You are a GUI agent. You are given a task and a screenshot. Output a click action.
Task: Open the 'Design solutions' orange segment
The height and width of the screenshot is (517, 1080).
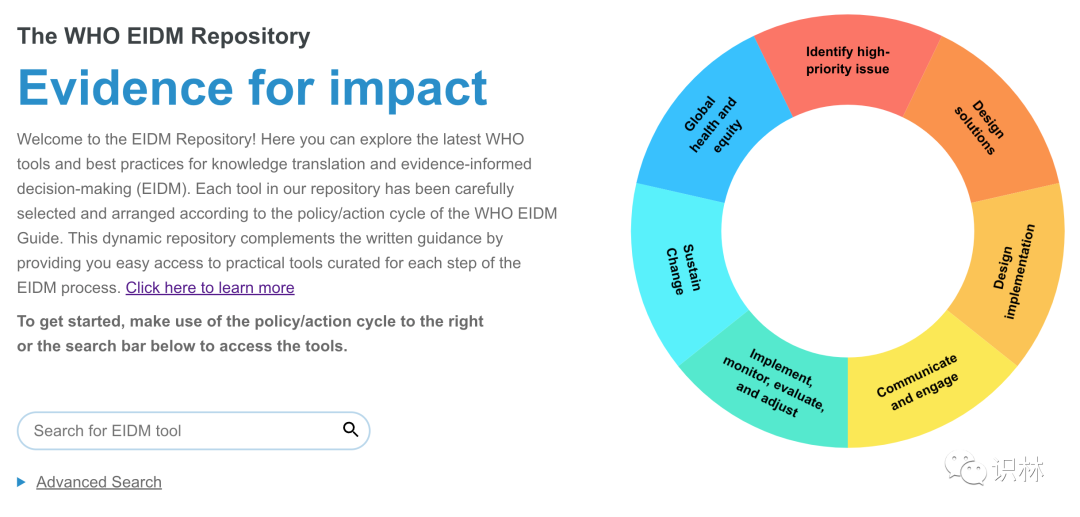[x=981, y=126]
